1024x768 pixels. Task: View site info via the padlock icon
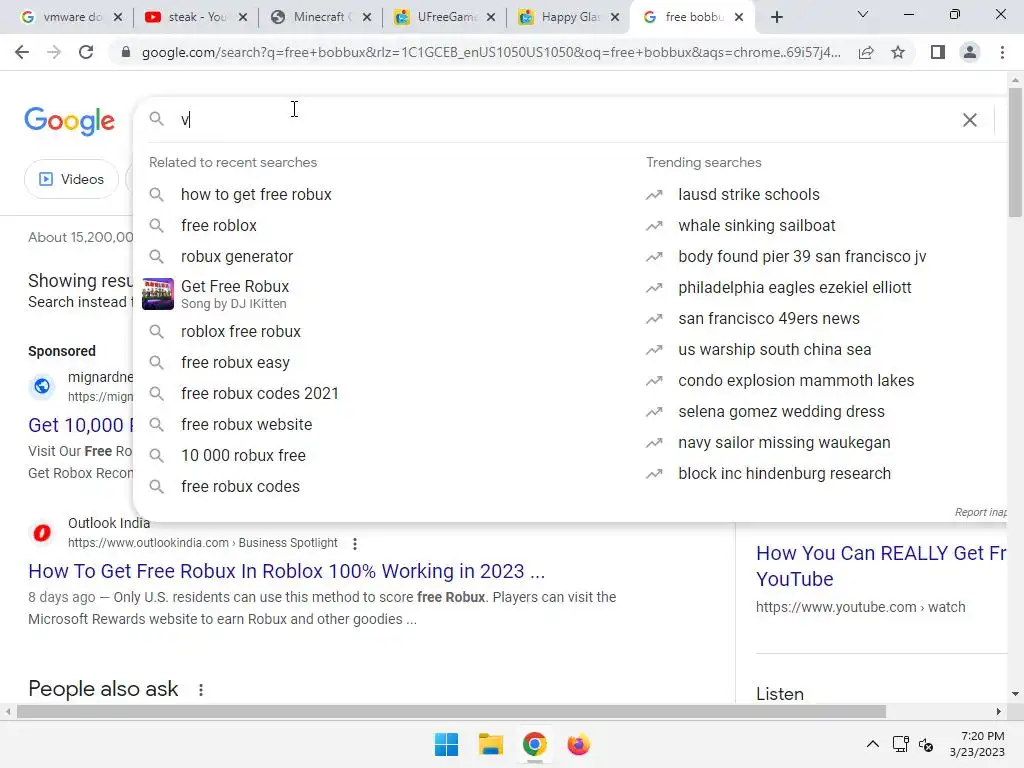126,52
